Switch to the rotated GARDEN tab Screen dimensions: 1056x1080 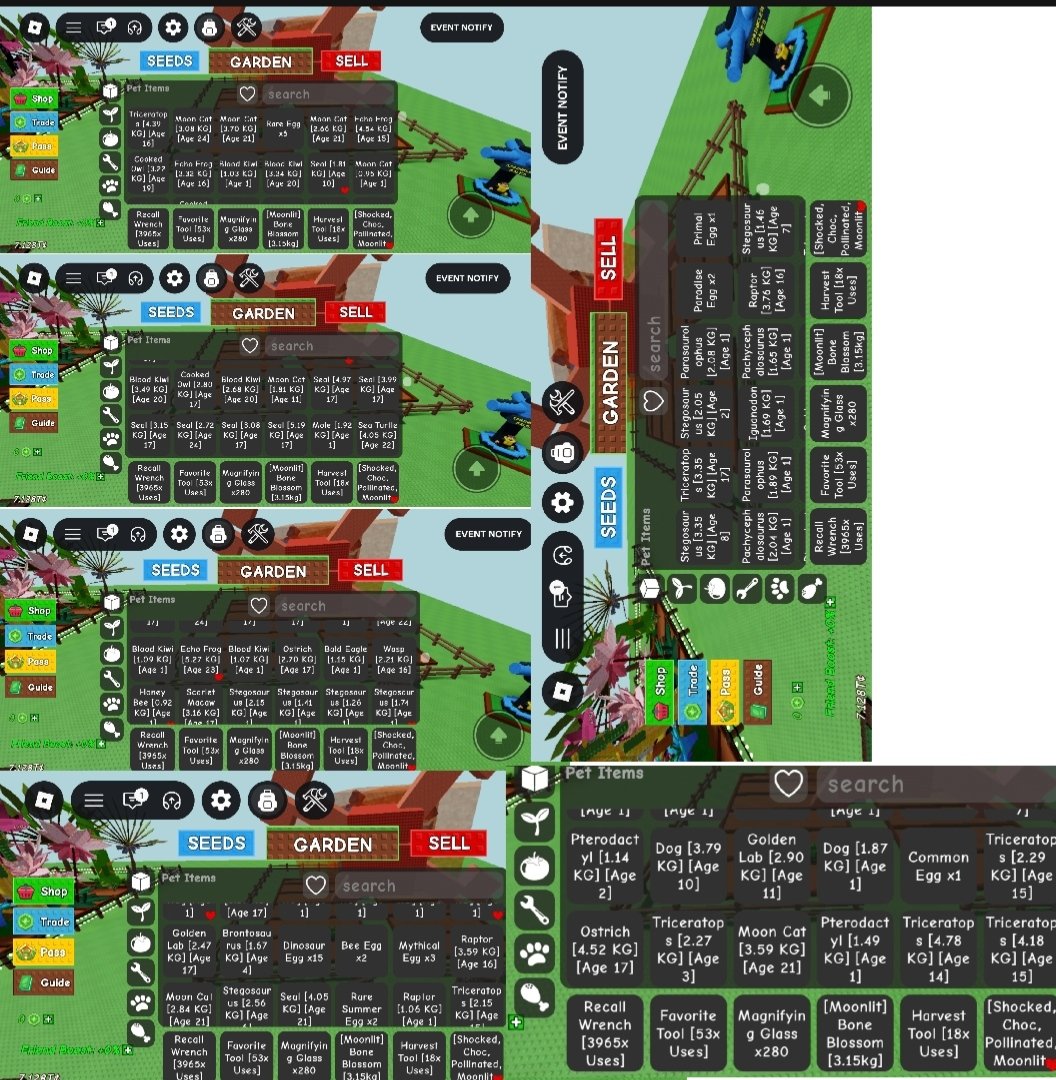[609, 382]
